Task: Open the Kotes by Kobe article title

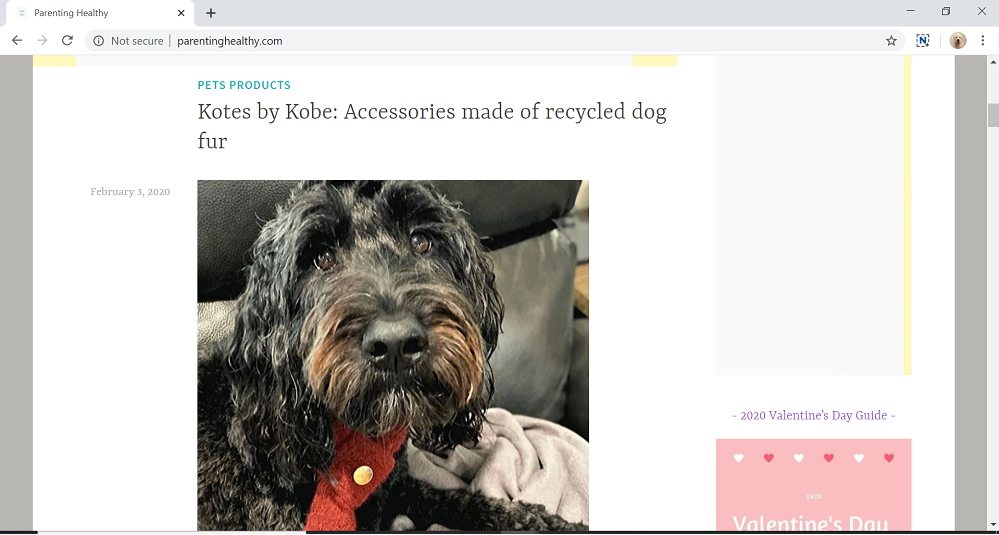Action: point(432,126)
